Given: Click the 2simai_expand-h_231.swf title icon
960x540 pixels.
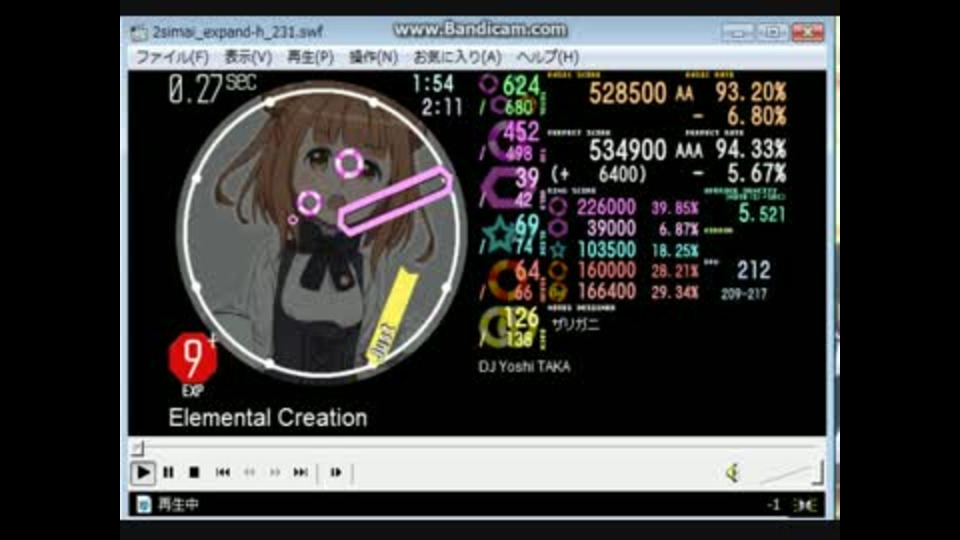Looking at the screenshot, I should click(139, 32).
